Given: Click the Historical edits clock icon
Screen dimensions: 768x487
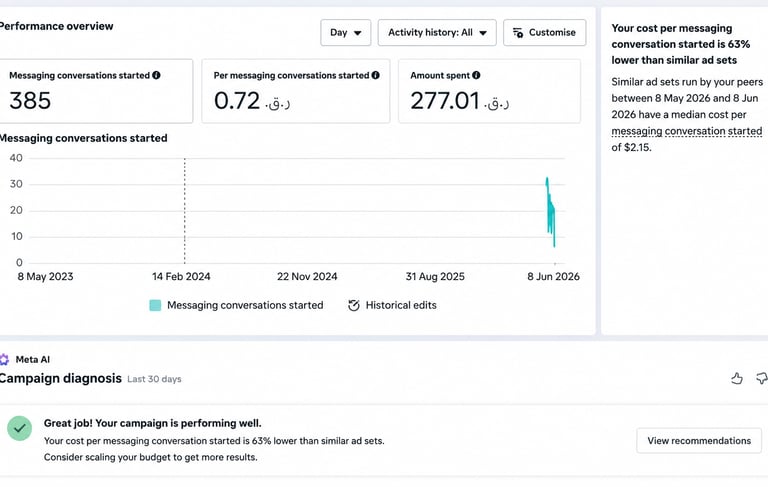Looking at the screenshot, I should pyautogui.click(x=354, y=305).
